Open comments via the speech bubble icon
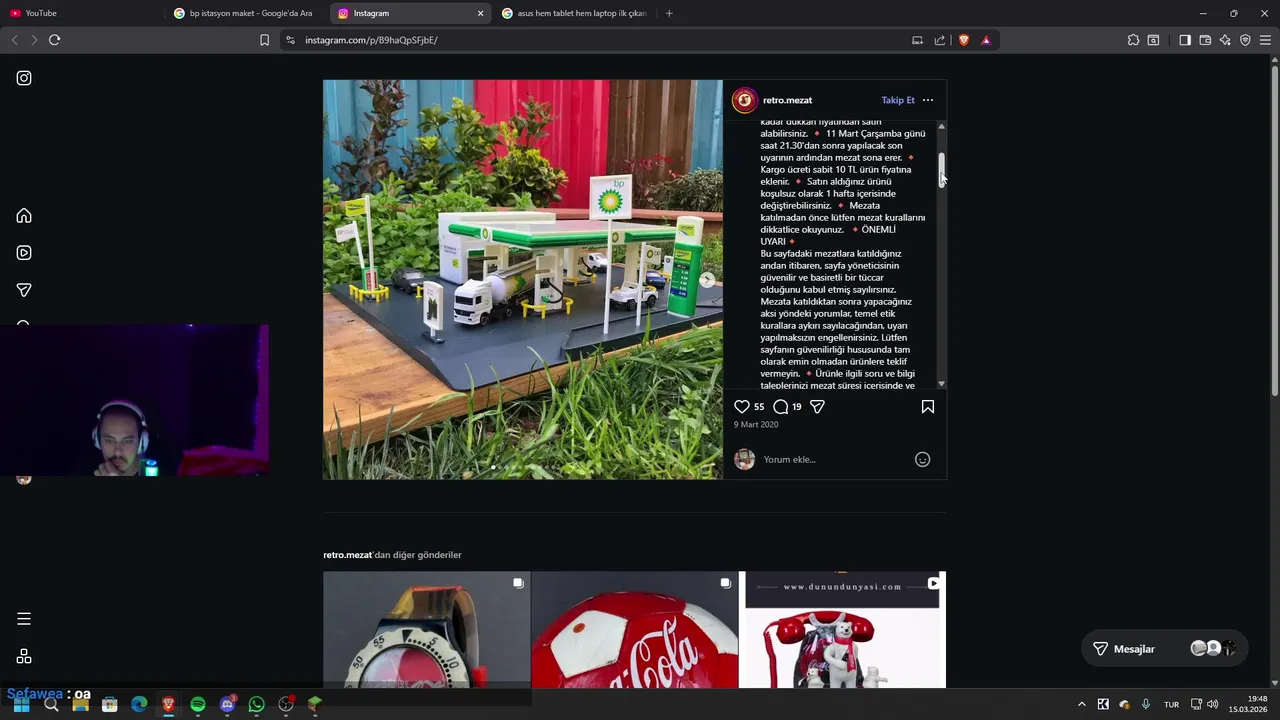 pos(781,407)
